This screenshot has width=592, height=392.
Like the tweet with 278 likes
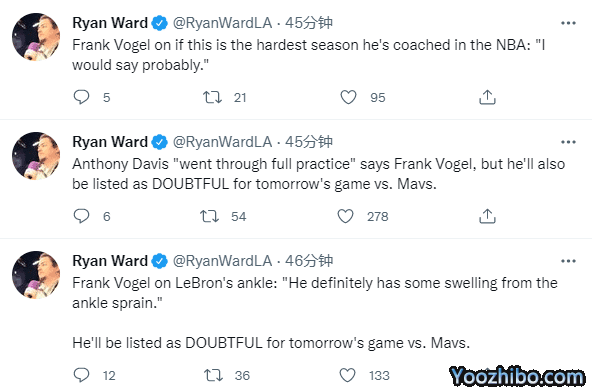coord(345,216)
